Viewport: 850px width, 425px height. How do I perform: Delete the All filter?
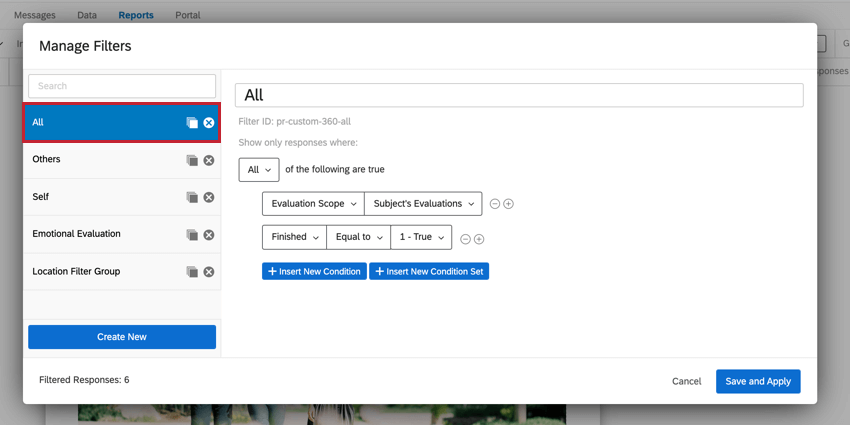[x=209, y=123]
